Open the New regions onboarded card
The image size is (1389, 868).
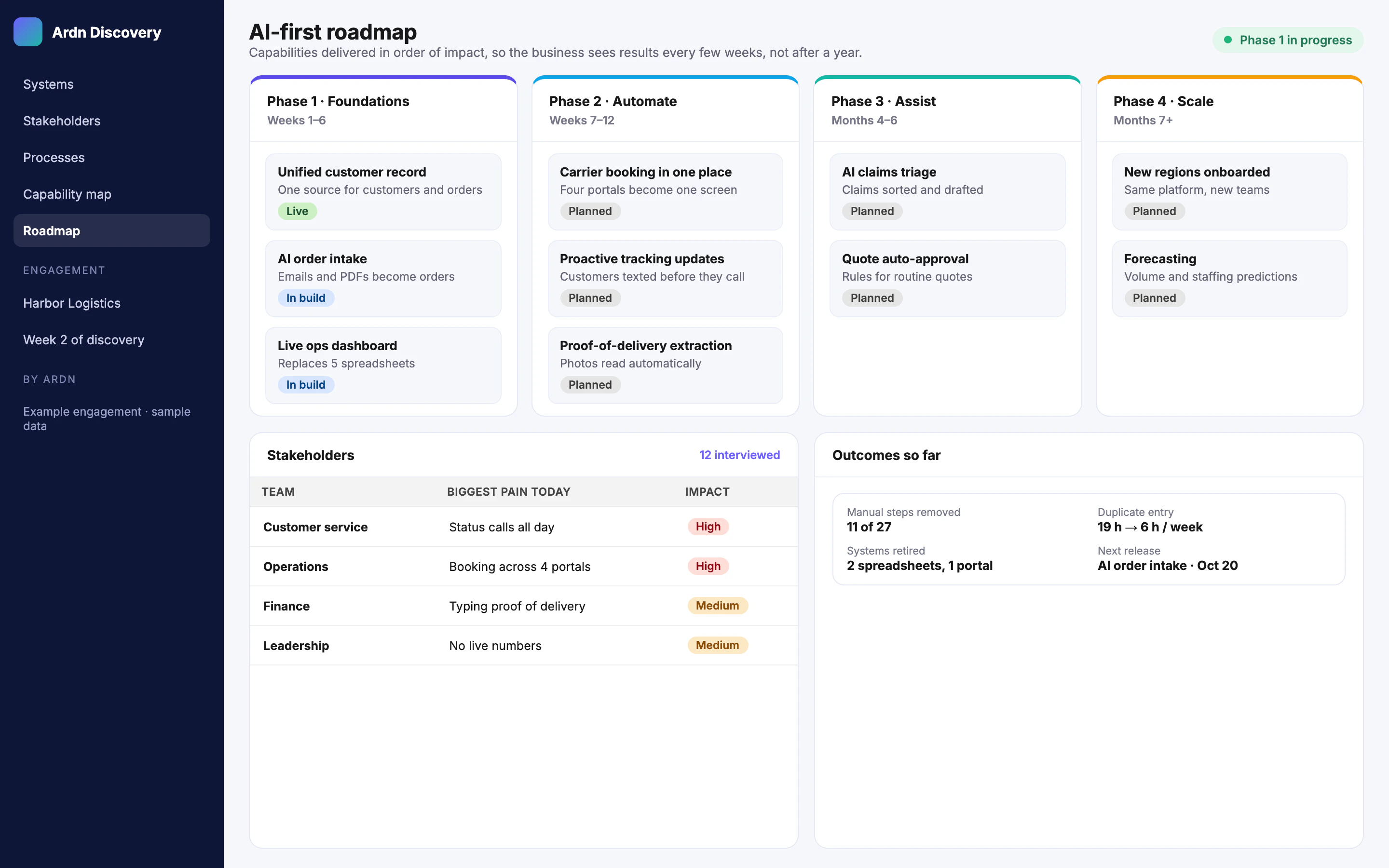(x=1229, y=192)
